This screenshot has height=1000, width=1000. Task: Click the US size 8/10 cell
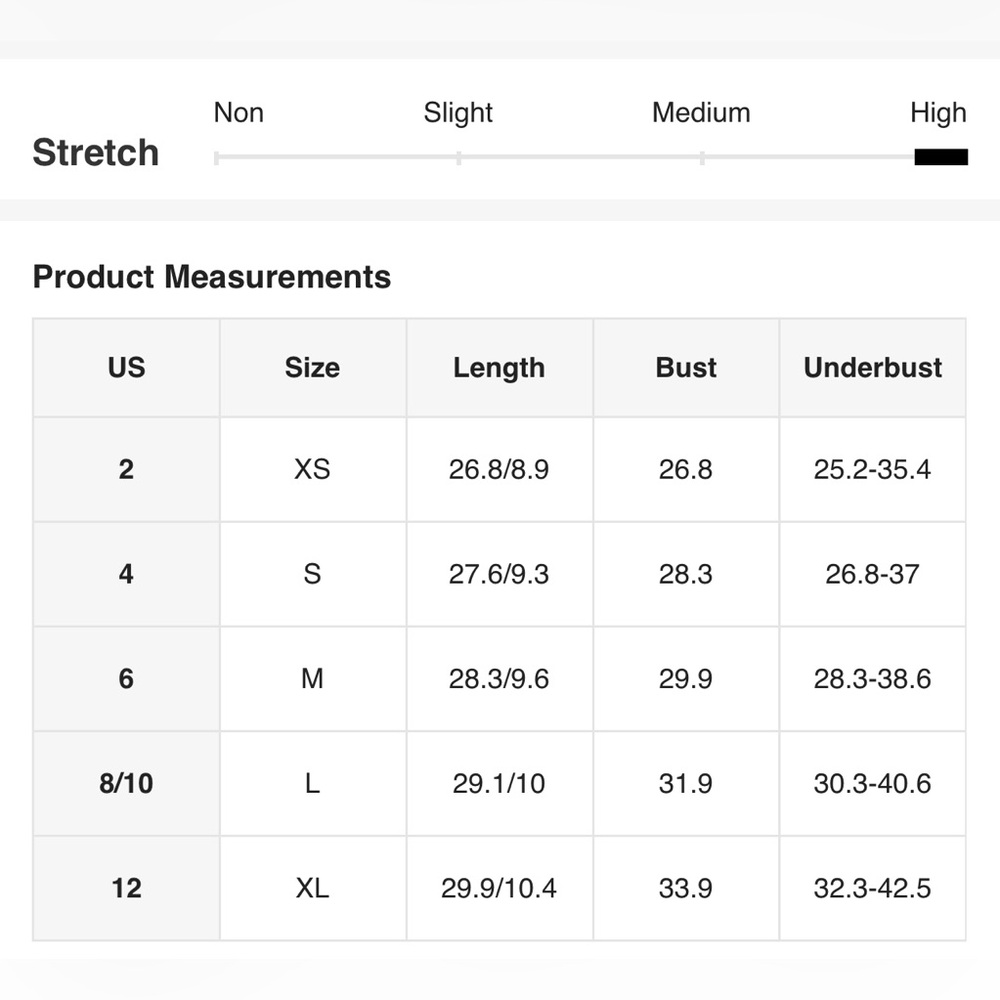tap(126, 783)
